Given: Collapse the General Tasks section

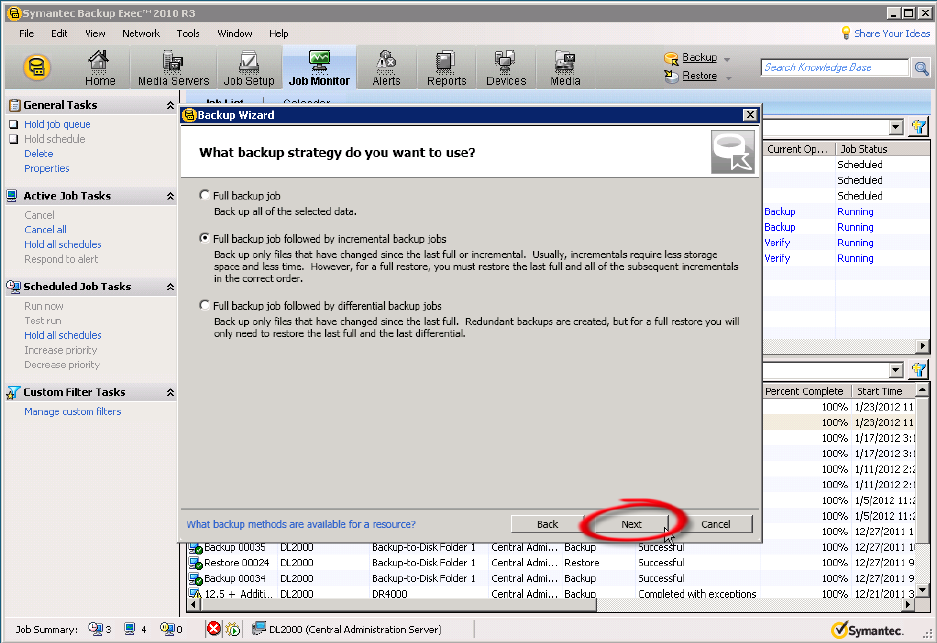Looking at the screenshot, I should point(170,105).
